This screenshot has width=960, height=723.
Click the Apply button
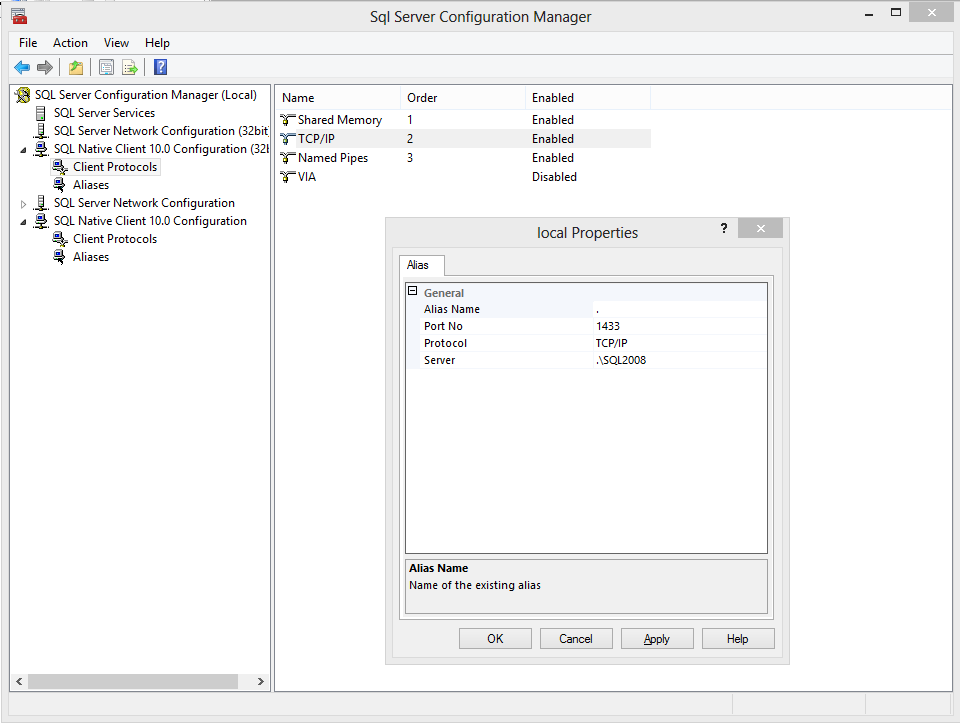(657, 639)
